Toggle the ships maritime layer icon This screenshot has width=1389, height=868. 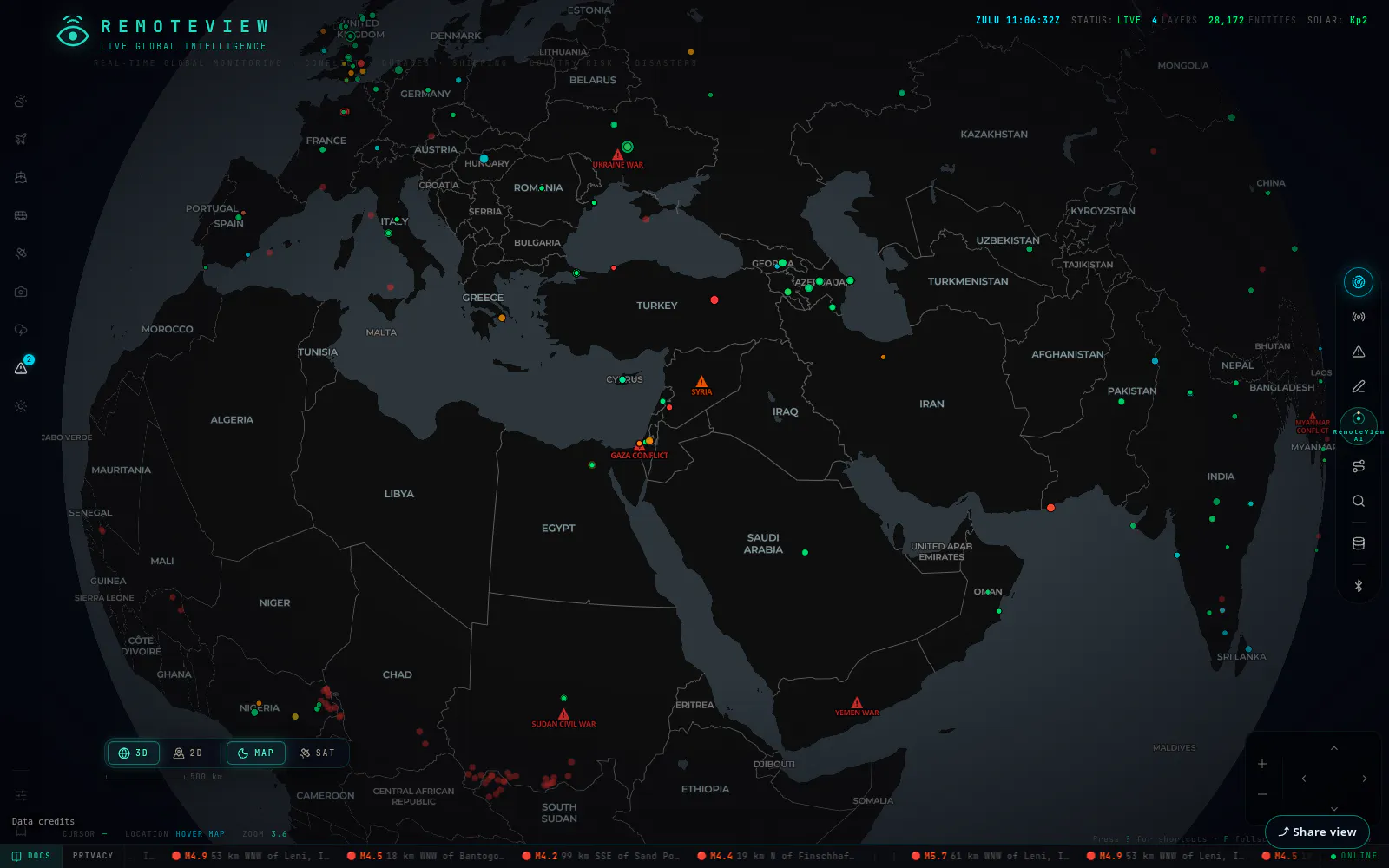coord(21,177)
